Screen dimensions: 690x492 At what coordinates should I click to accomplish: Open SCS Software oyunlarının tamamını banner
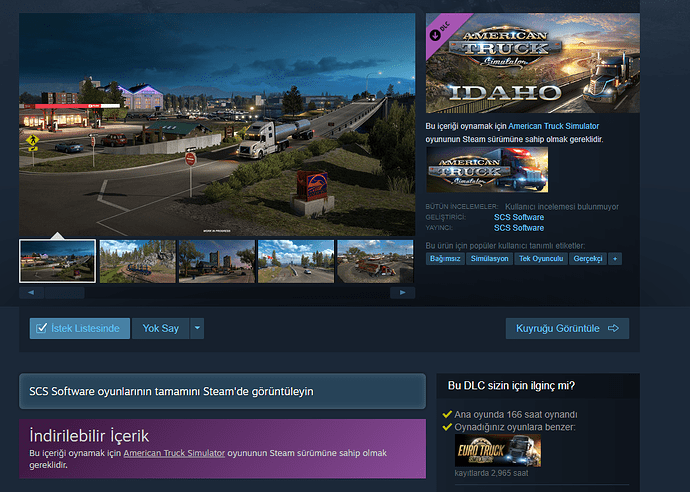(x=222, y=391)
